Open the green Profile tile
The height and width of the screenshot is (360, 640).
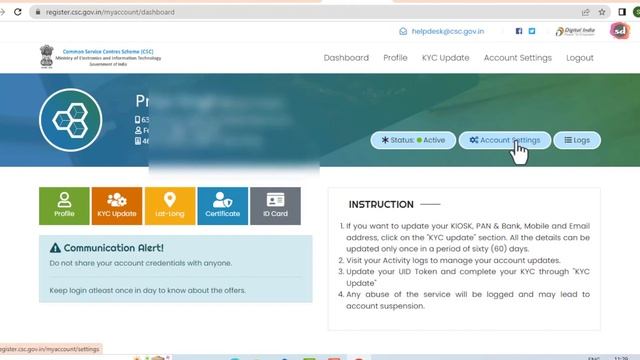(x=64, y=206)
